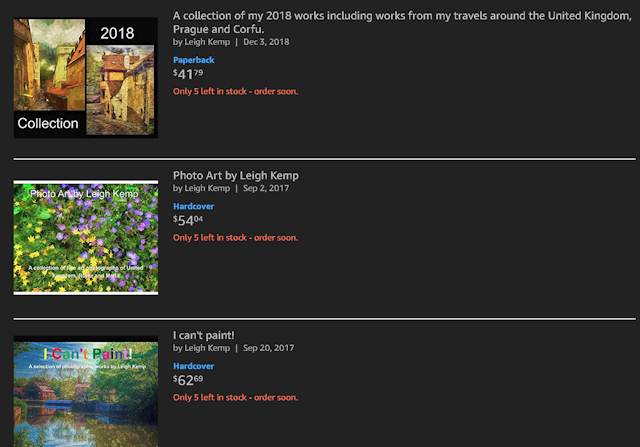Click the $54.04 price
640x447 pixels.
(x=188, y=220)
